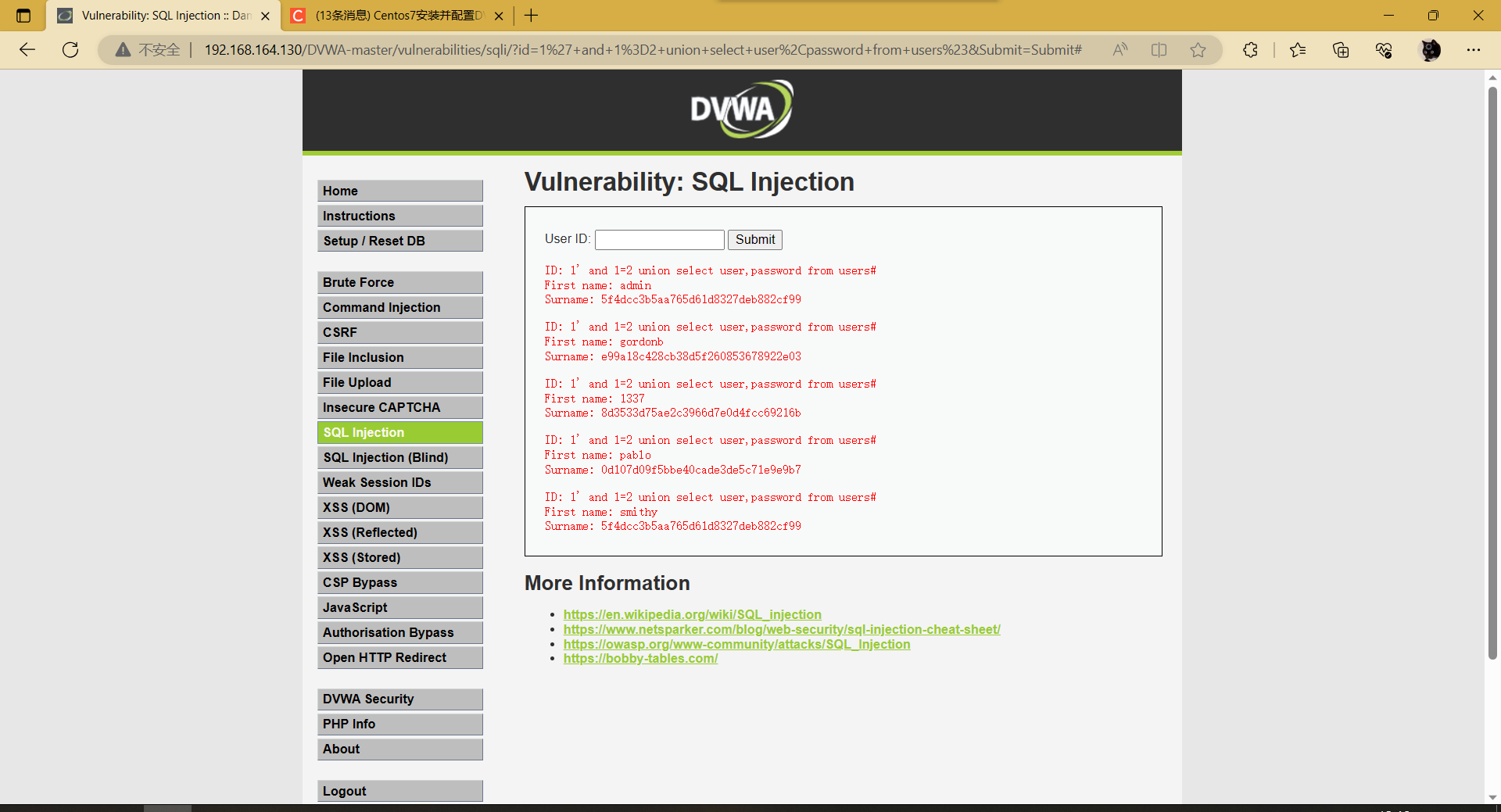This screenshot has height=812, width=1501.
Task: Open the JavaScript page
Action: click(x=400, y=607)
